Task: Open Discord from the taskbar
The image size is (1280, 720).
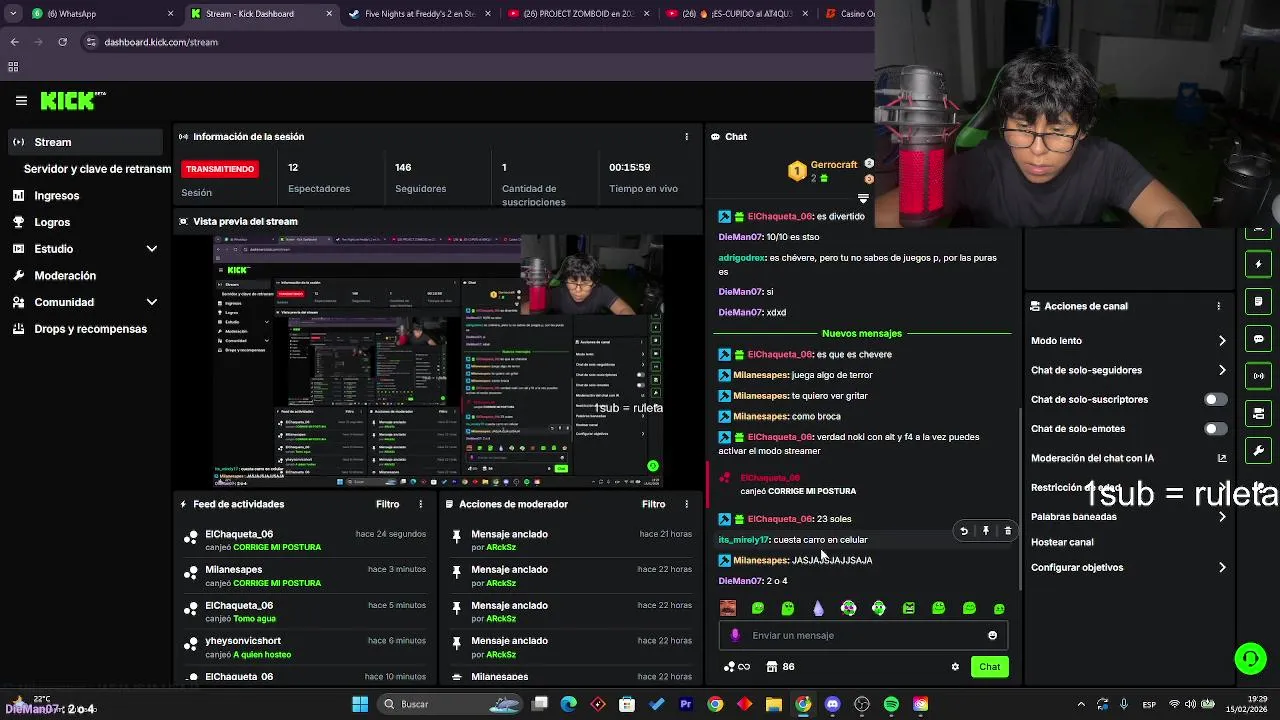Action: tap(832, 704)
